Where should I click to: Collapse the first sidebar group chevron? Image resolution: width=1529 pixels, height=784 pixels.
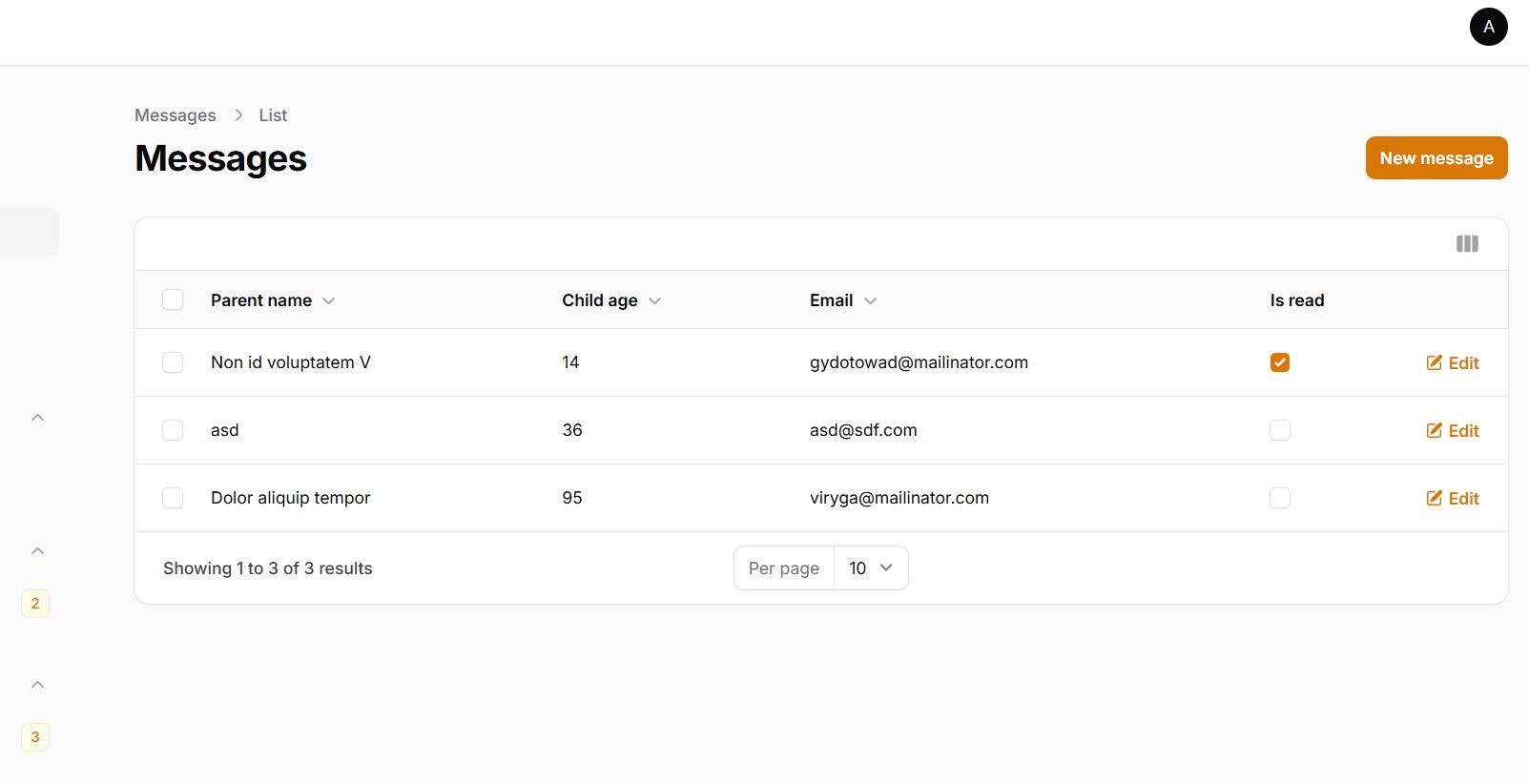pos(38,418)
